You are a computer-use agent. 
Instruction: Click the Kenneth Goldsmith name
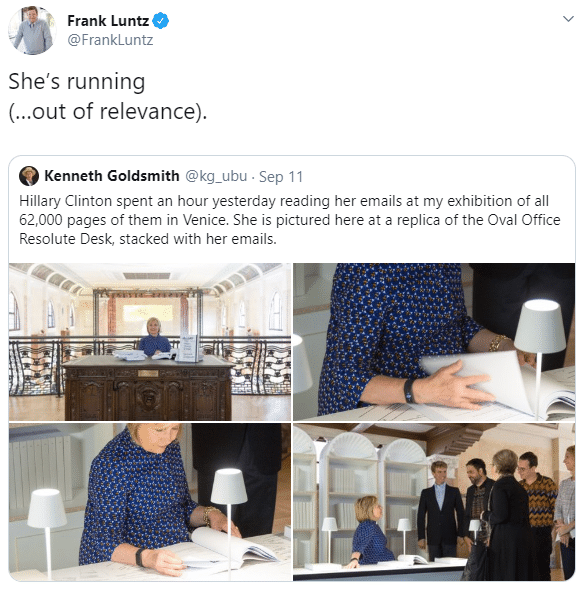tap(112, 176)
